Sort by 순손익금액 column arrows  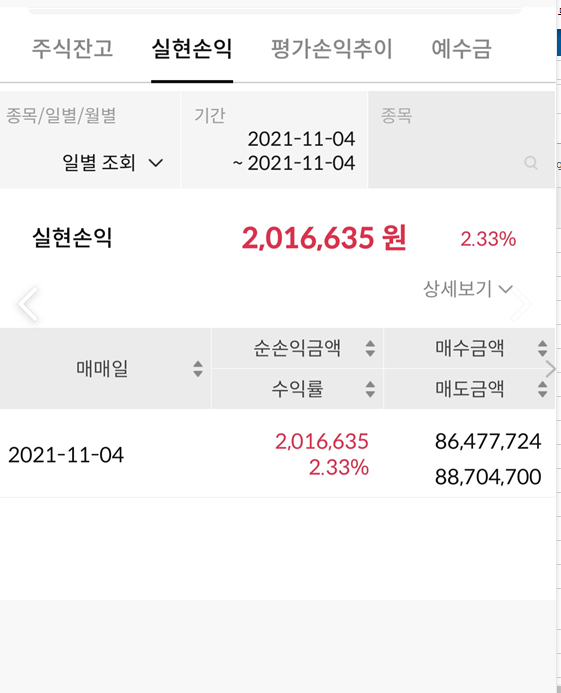coord(370,348)
